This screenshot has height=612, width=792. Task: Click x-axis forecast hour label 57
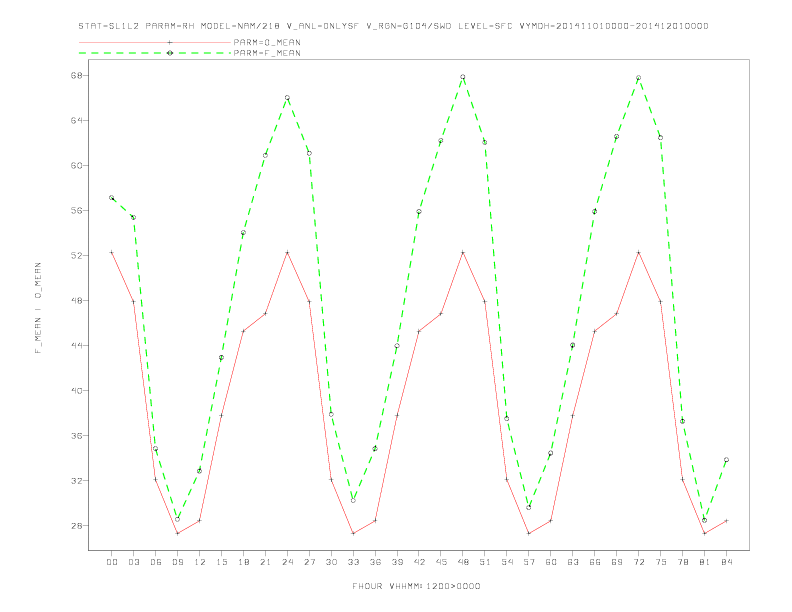point(529,562)
